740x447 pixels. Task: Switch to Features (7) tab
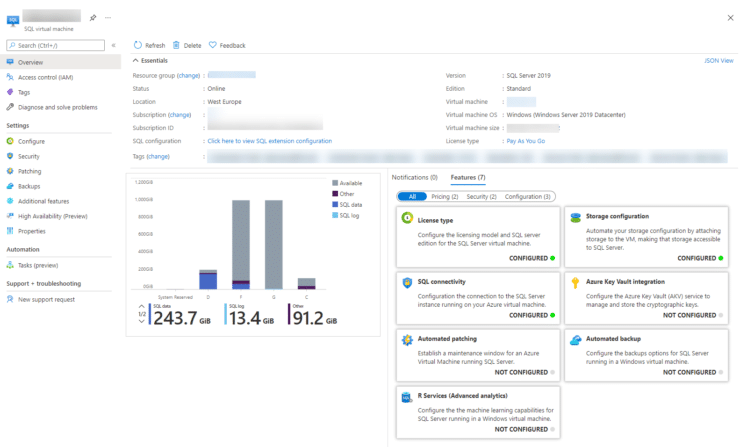(468, 177)
